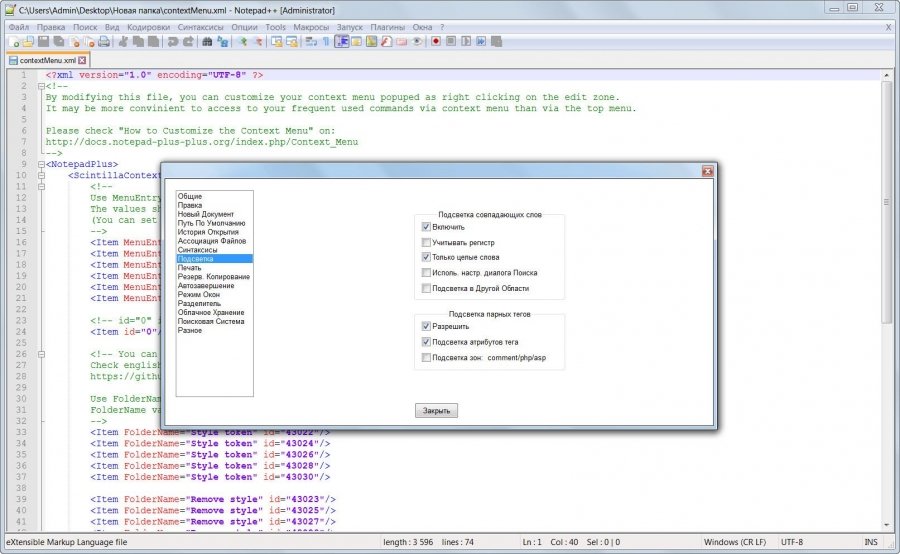Viewport: 900px width, 554px height.
Task: Start macro recording with the red record icon
Action: coord(435,42)
